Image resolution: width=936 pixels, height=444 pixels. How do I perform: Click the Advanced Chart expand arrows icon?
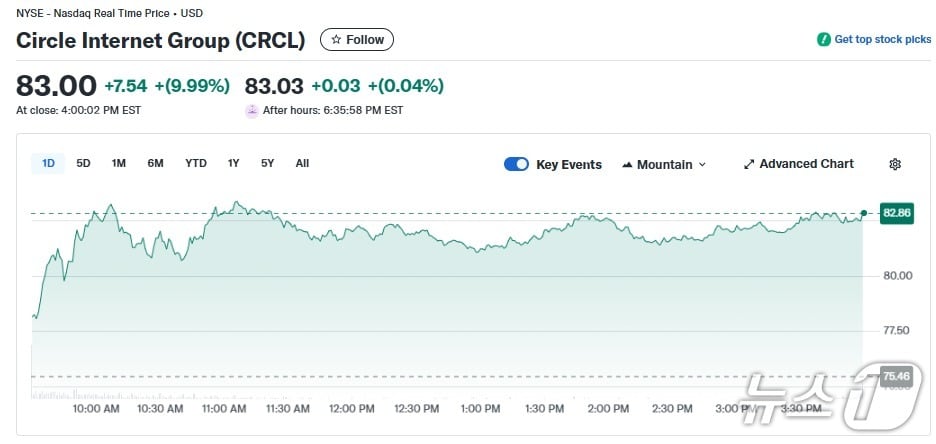749,164
